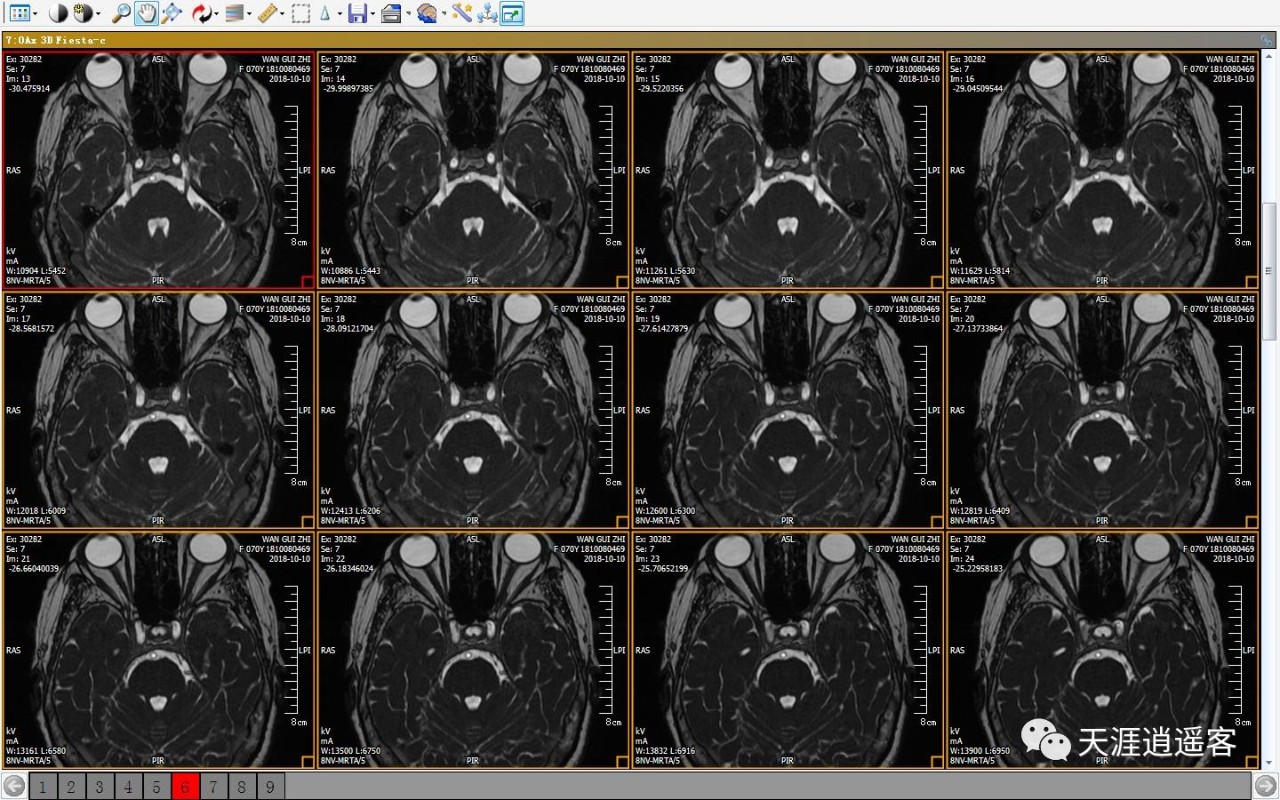Screen dimensions: 1280x800
Task: Expand the ruler measurement dropdown arrow
Action: click(x=282, y=14)
